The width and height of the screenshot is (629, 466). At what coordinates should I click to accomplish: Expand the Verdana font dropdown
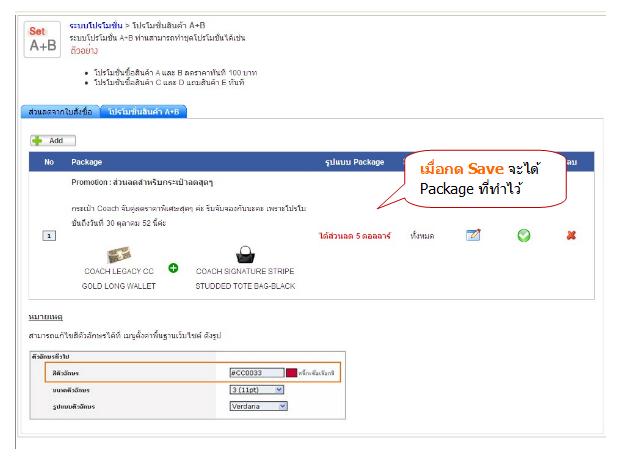tap(259, 407)
